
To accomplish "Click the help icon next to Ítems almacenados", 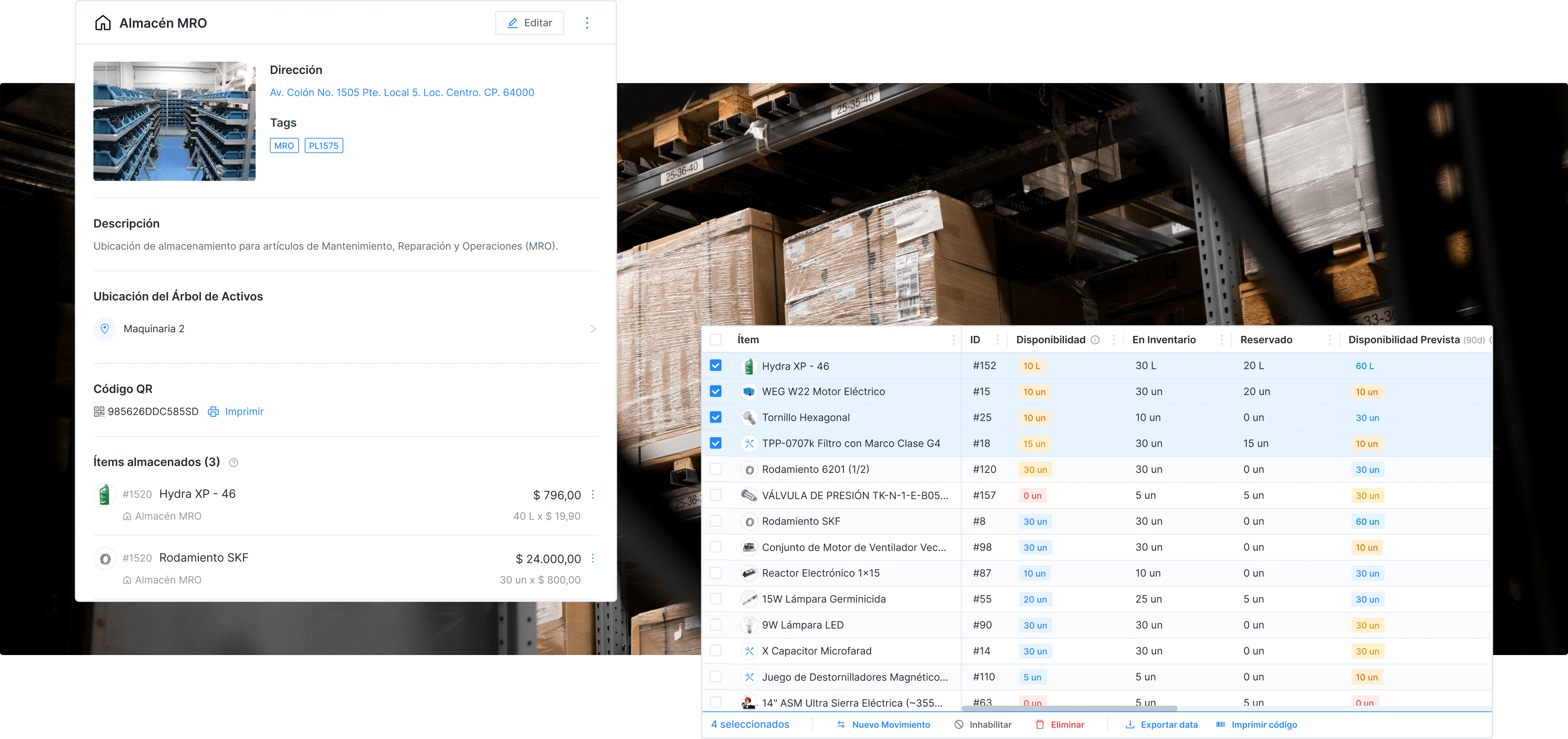I will [x=233, y=463].
